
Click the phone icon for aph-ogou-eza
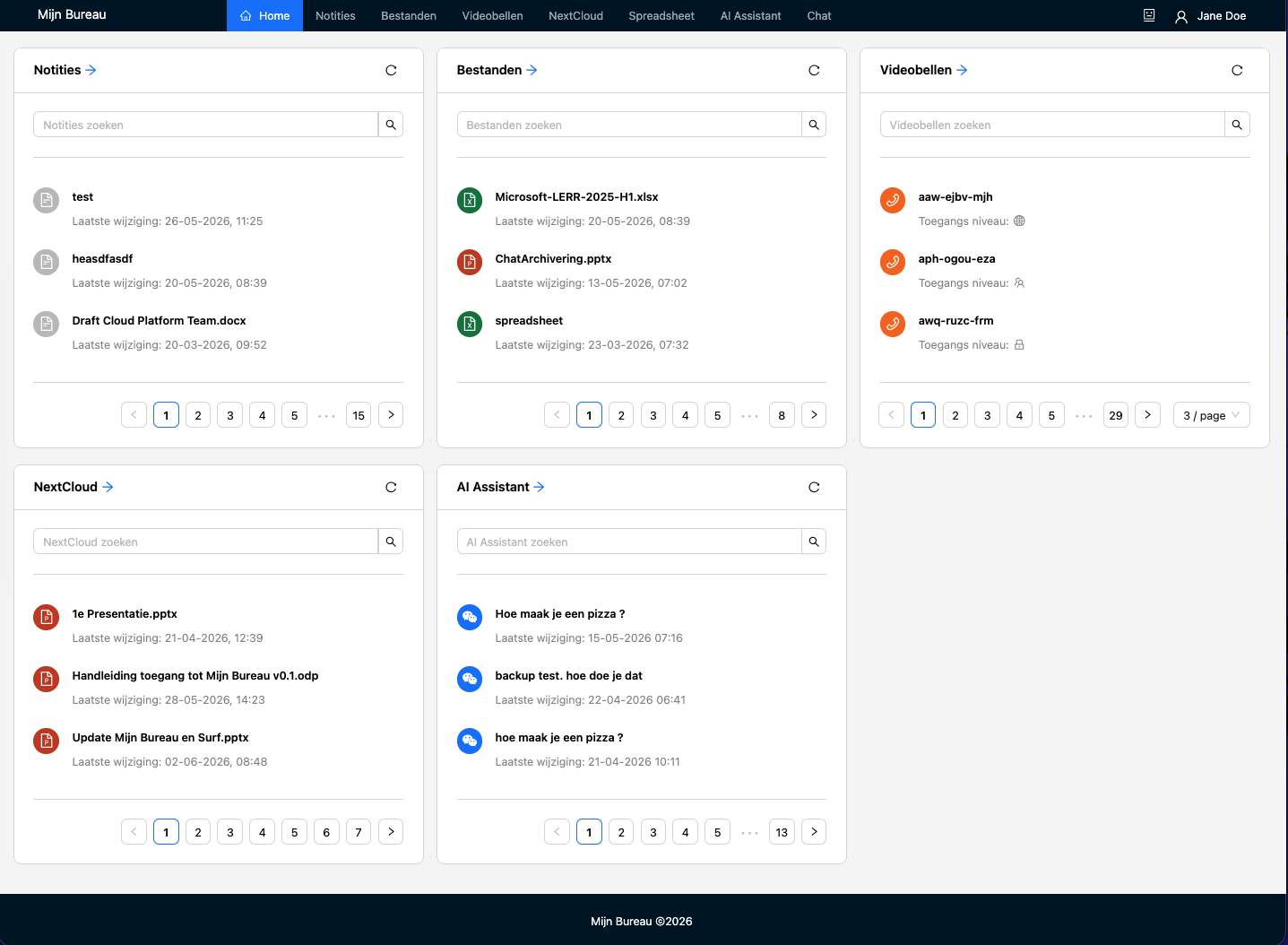893,262
